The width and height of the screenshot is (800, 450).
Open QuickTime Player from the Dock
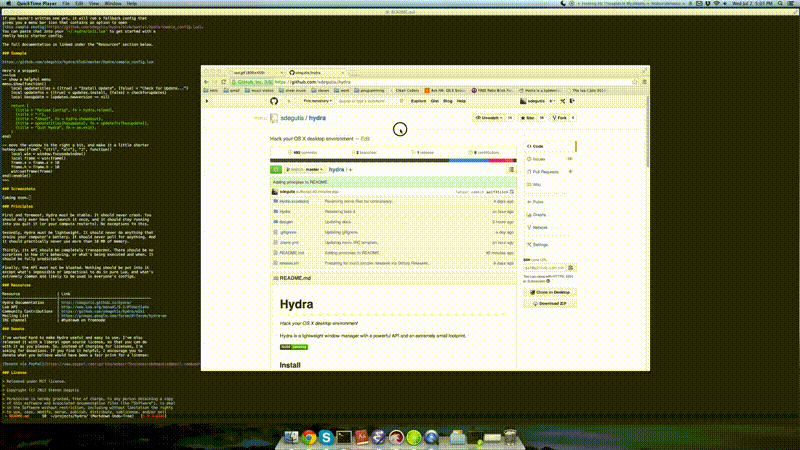tap(431, 437)
